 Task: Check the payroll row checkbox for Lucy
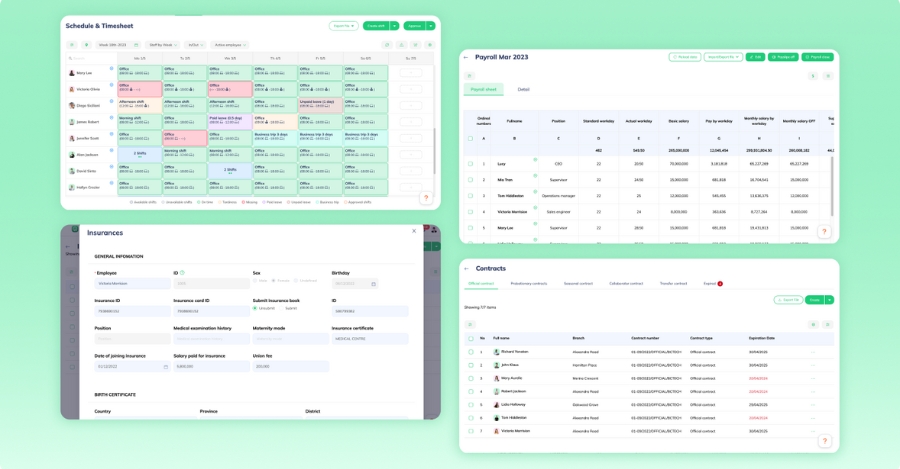pos(470,163)
